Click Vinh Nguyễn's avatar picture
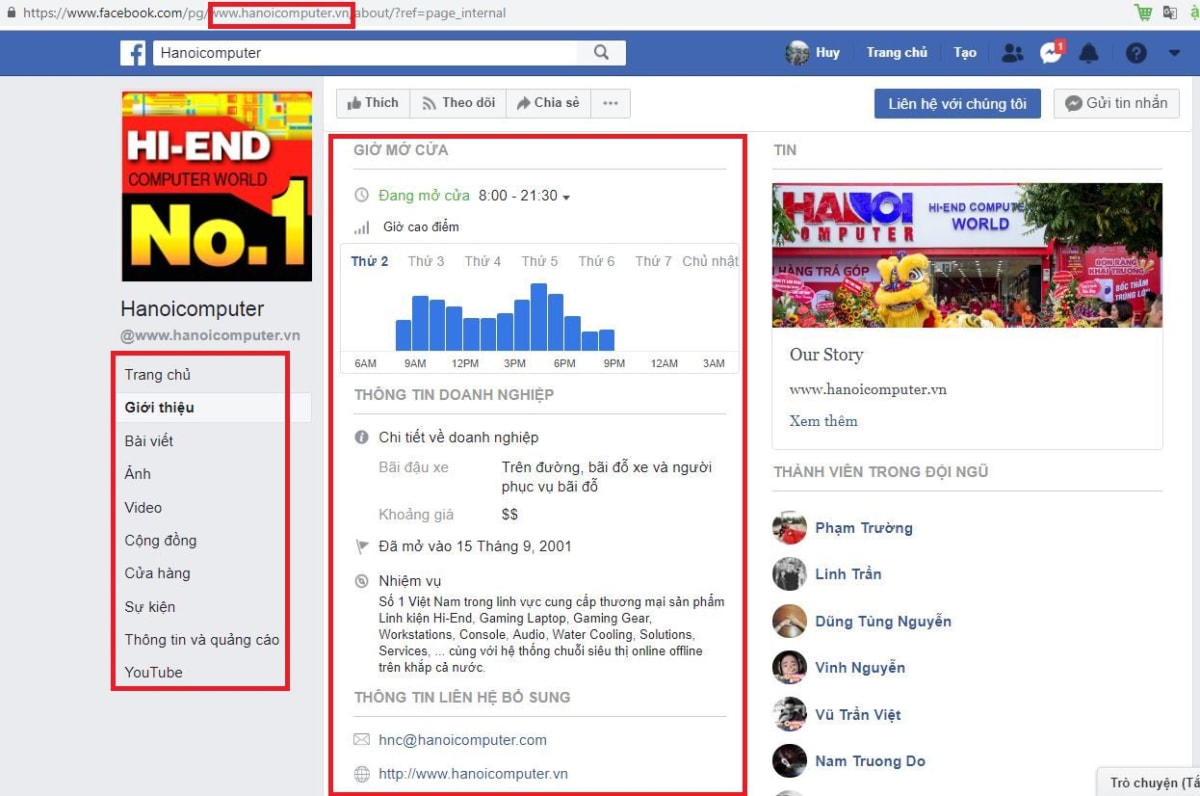Image resolution: width=1200 pixels, height=796 pixels. [x=789, y=667]
